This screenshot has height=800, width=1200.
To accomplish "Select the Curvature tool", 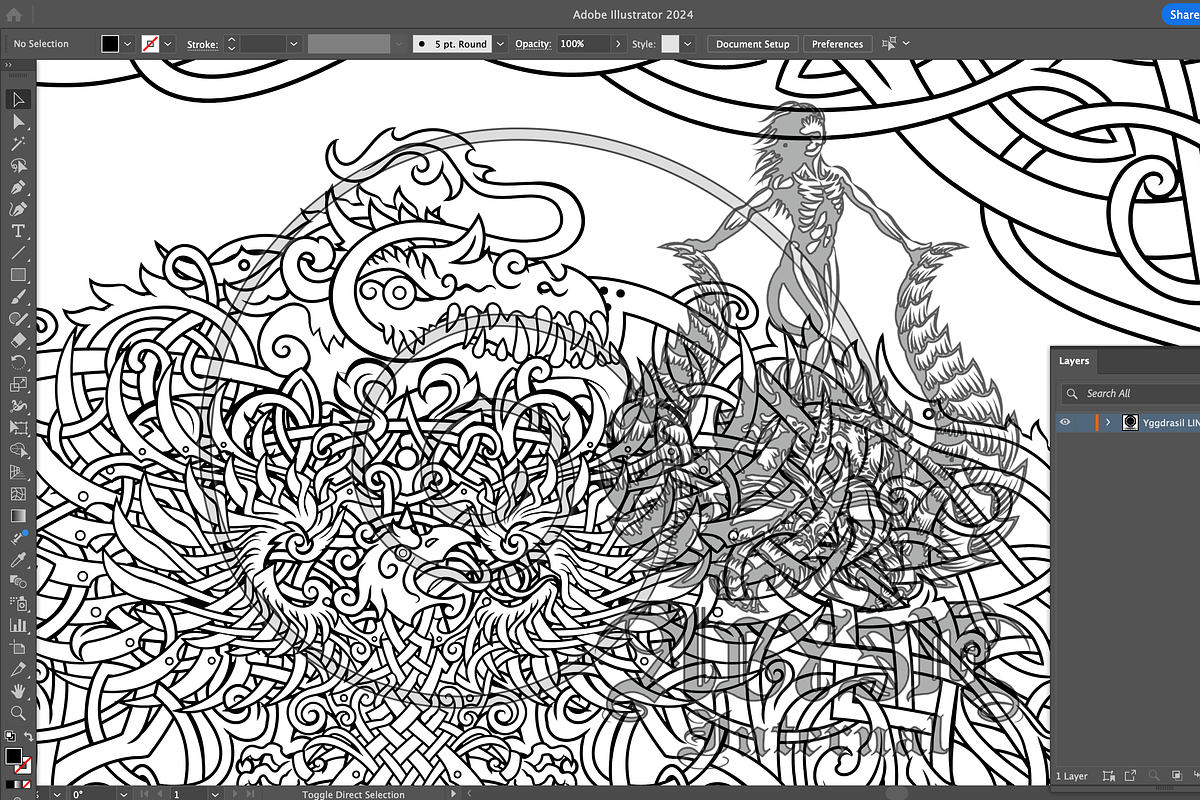I will [x=18, y=209].
